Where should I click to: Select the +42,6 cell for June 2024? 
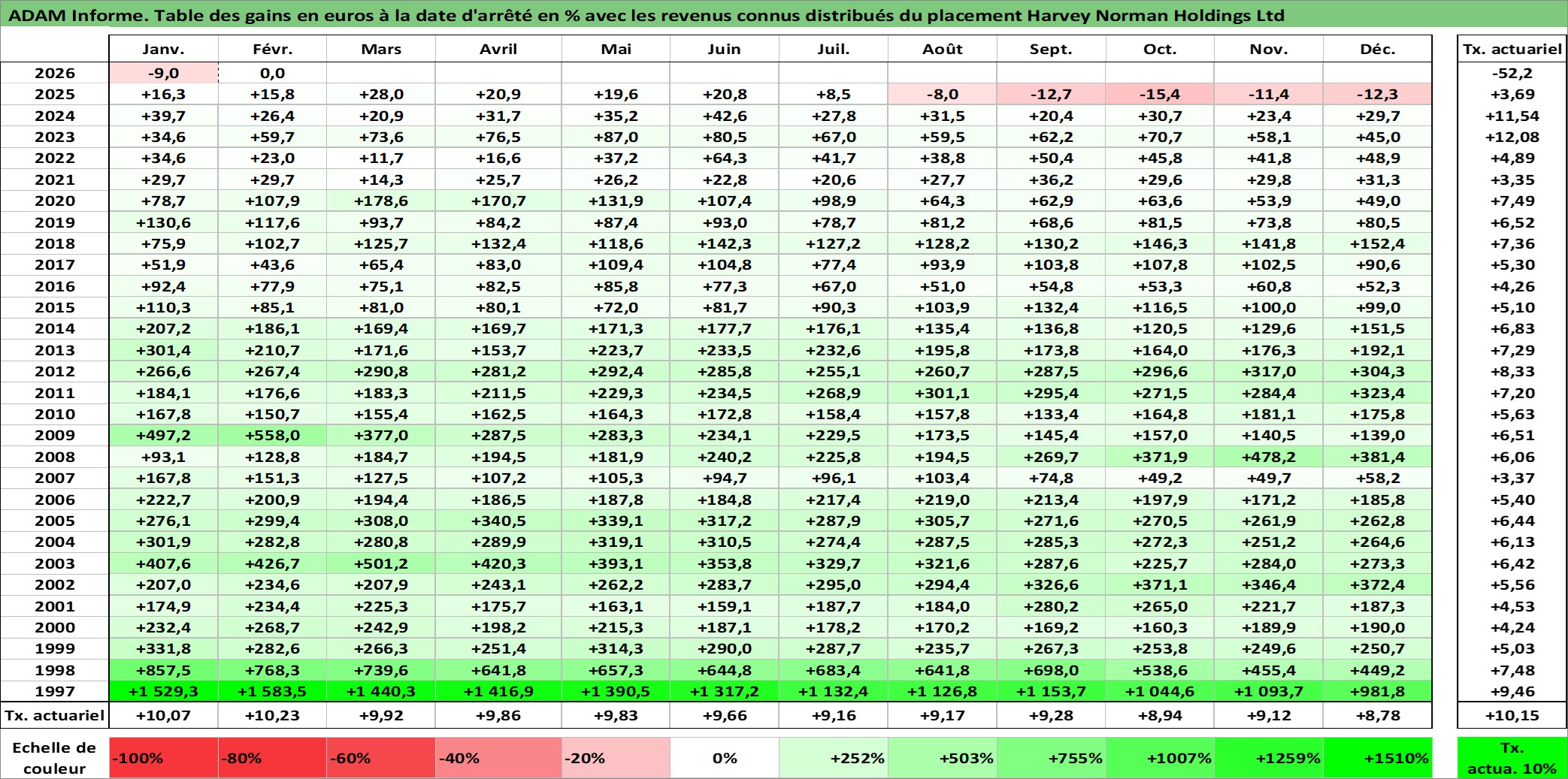(724, 116)
